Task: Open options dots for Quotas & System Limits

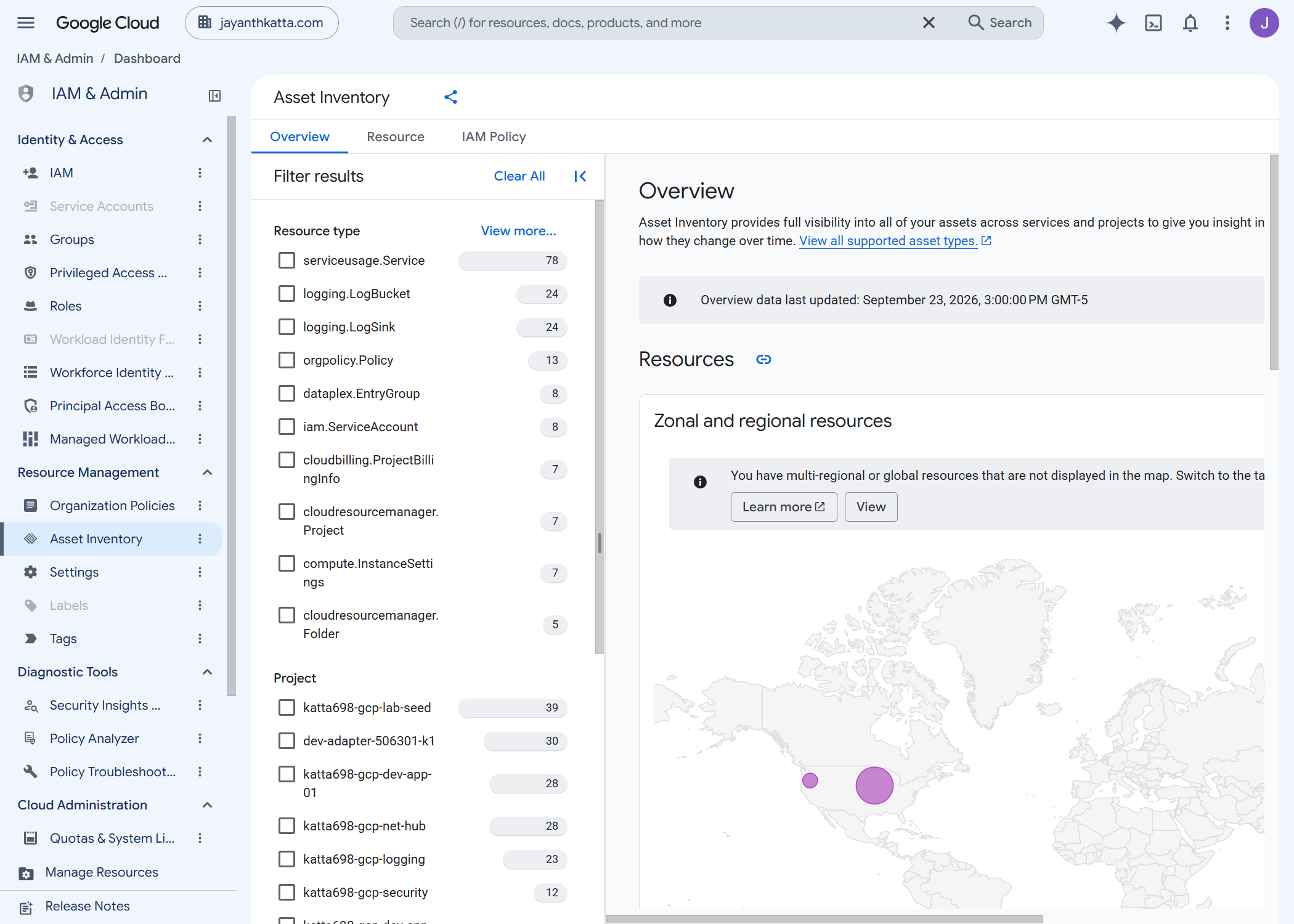Action: tap(200, 838)
